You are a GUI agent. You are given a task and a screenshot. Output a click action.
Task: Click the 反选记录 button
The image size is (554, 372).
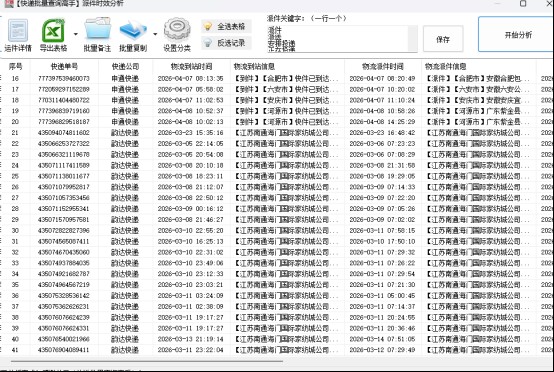click(x=226, y=43)
